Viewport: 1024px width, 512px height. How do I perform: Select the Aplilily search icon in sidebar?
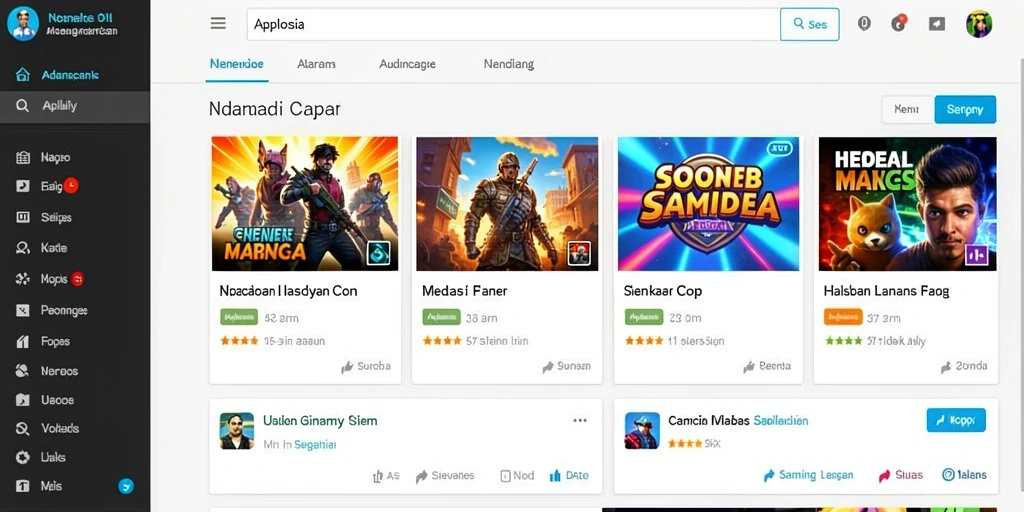click(22, 105)
